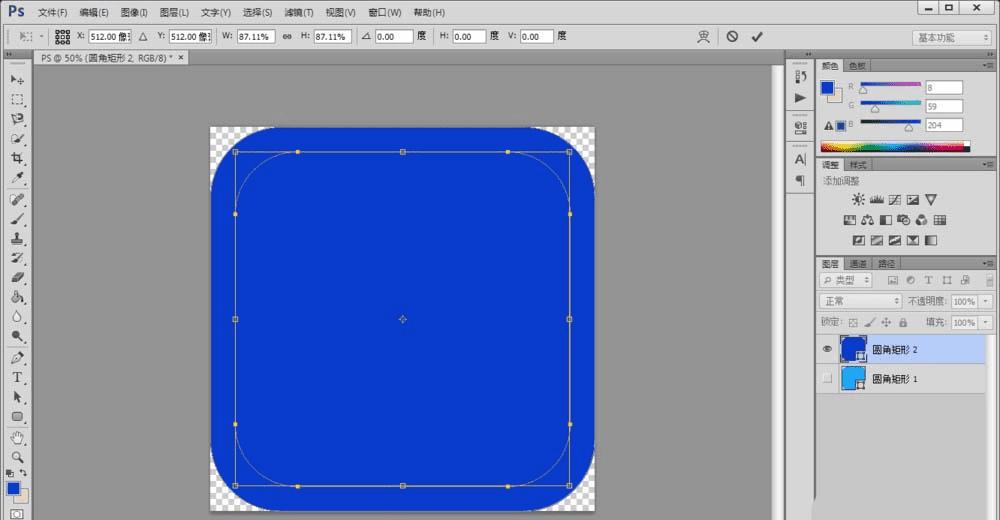Open the Character panel icon
Image resolution: width=1000 pixels, height=520 pixels.
click(x=800, y=160)
